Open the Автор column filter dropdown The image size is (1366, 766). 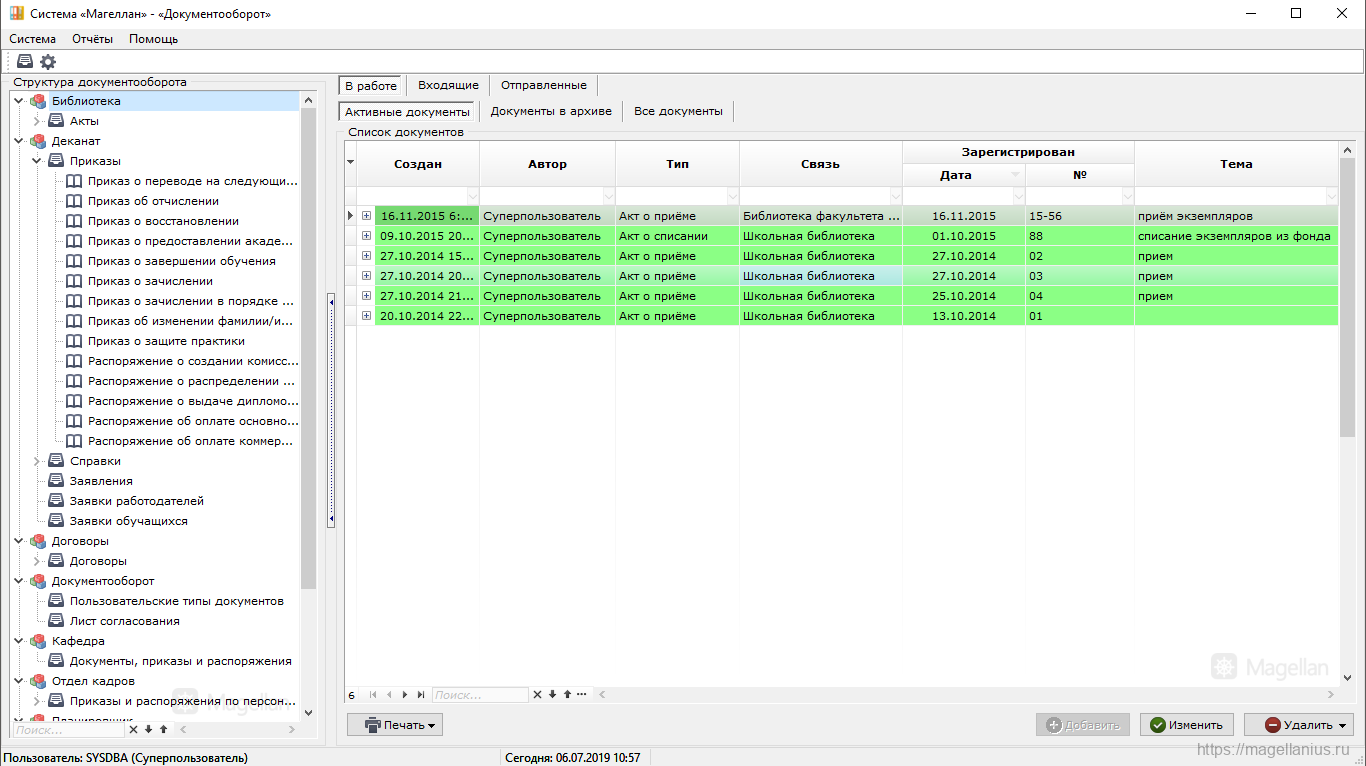click(608, 196)
